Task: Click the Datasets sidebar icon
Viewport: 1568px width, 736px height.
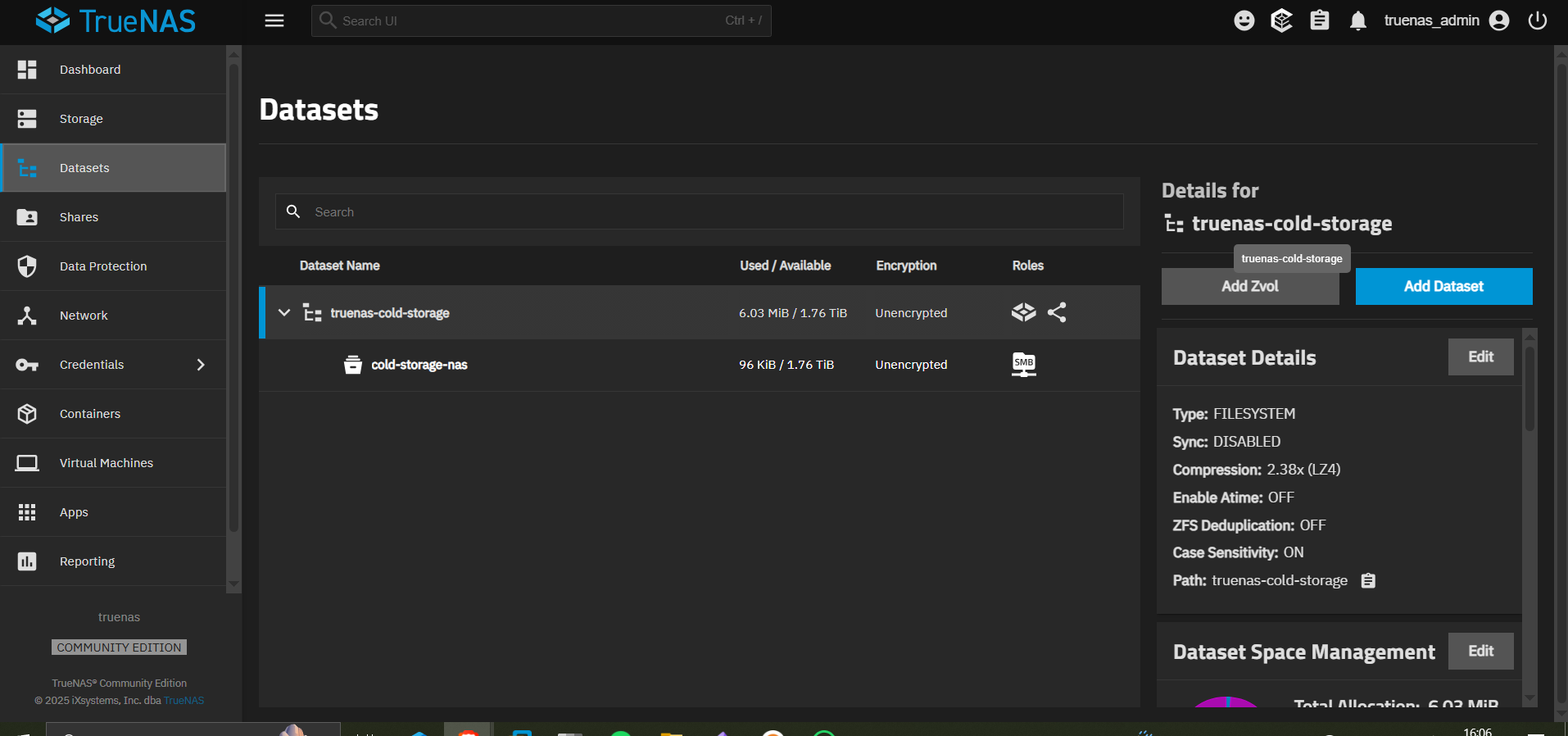Action: point(27,168)
